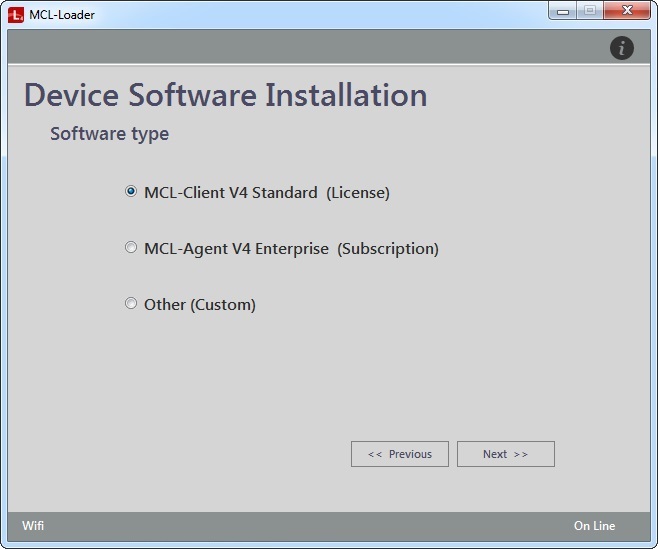Click the Software type subheading
Screen dimensions: 658x549
[x=110, y=134]
